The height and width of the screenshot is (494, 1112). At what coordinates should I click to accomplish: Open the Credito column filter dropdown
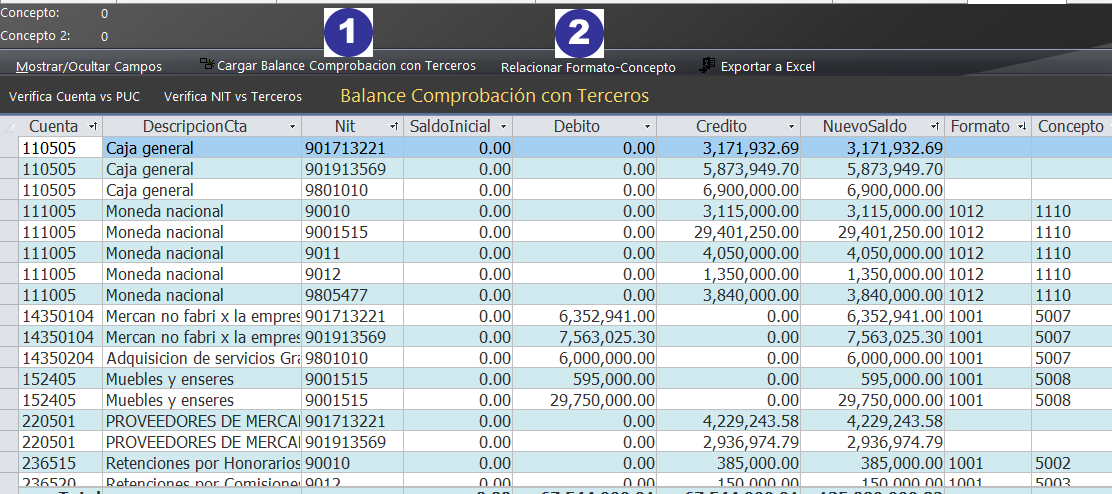coord(792,127)
